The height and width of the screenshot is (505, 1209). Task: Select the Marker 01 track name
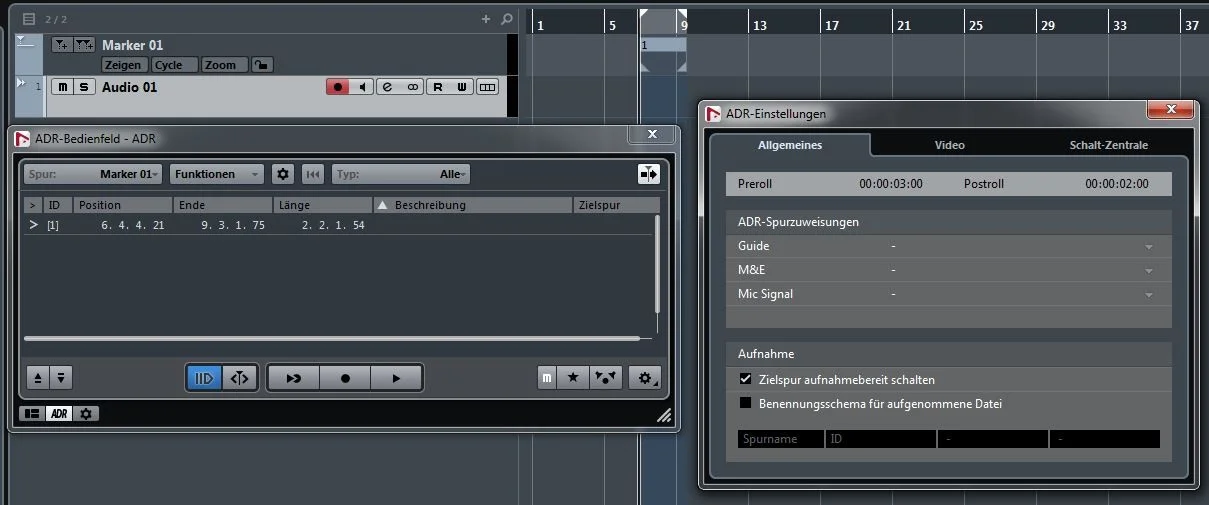tap(132, 45)
